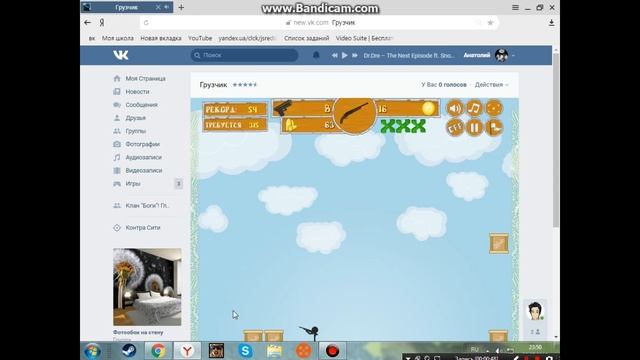The width and height of the screenshot is (640, 360).
Task: Open the Действия dropdown
Action: 491,84
